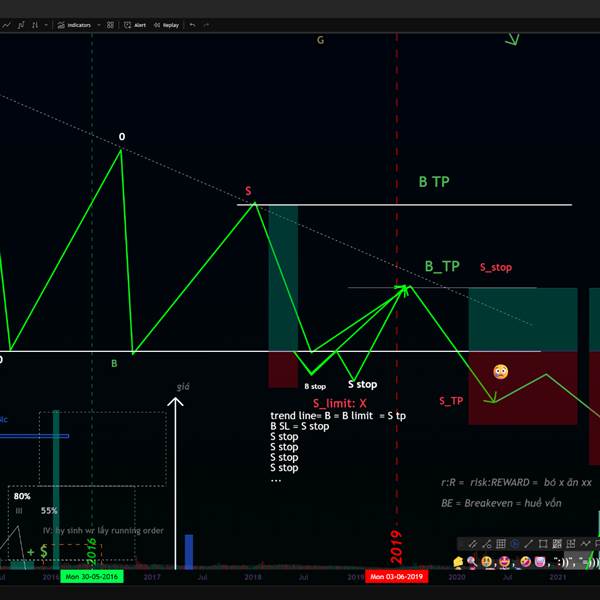Click the '2018' time axis label
This screenshot has height=600, width=600.
253,577
